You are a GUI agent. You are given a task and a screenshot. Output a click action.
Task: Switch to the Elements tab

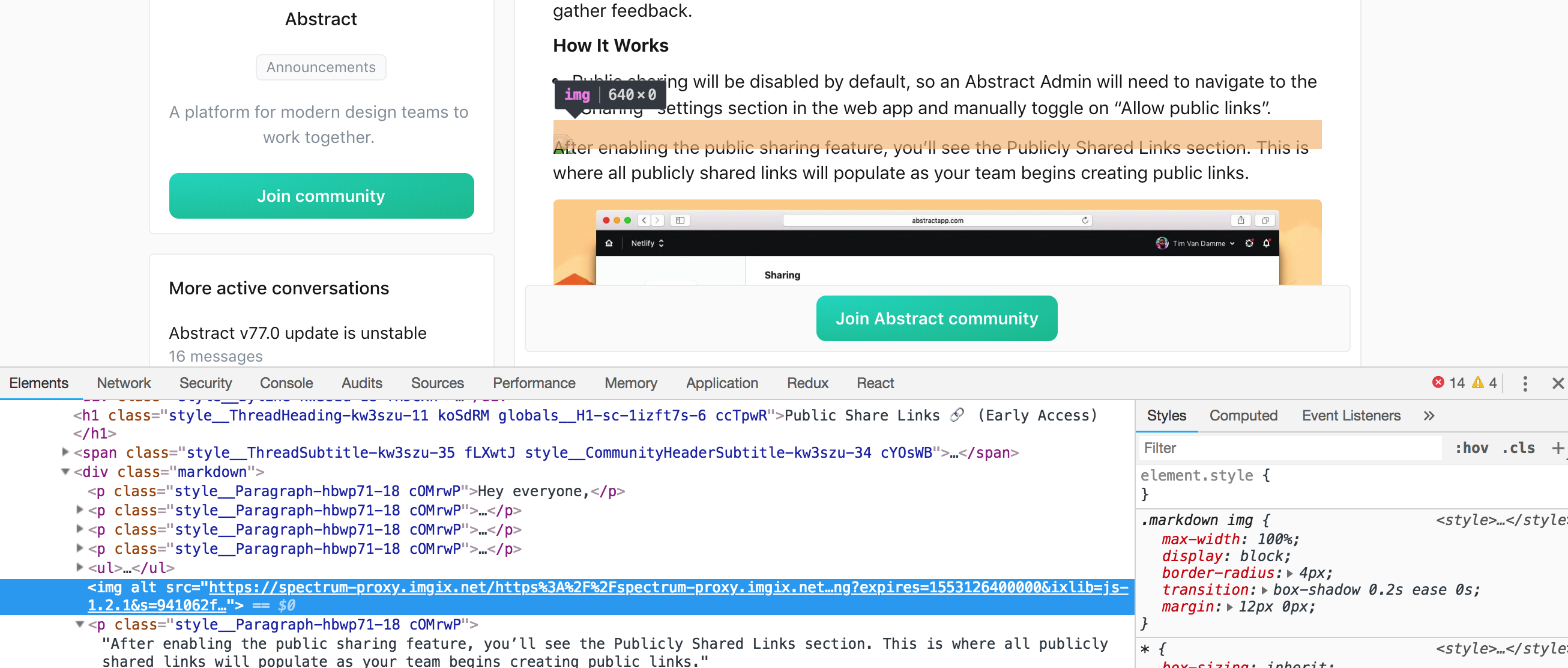[39, 383]
